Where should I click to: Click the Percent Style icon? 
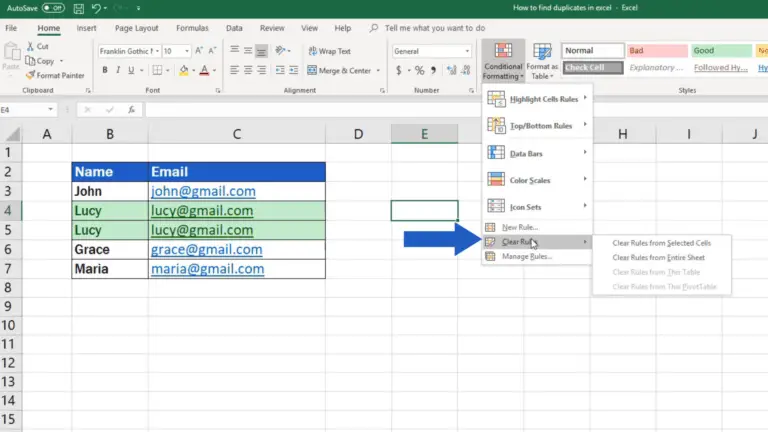[419, 70]
